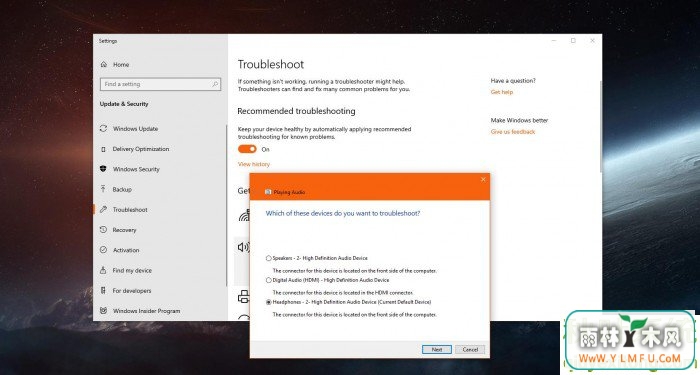Select Speakers High Definition Audio Device option
Screen dimensions: 700x375
click(x=269, y=258)
